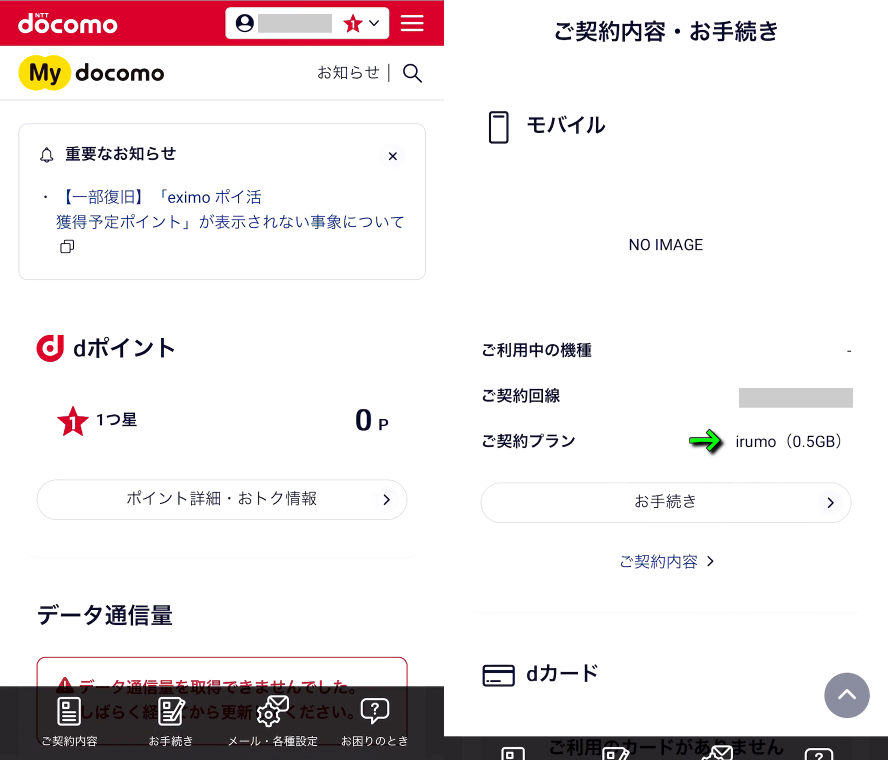Click the external window icon under the notice
Screen dimensions: 888x760
pyautogui.click(x=67, y=246)
